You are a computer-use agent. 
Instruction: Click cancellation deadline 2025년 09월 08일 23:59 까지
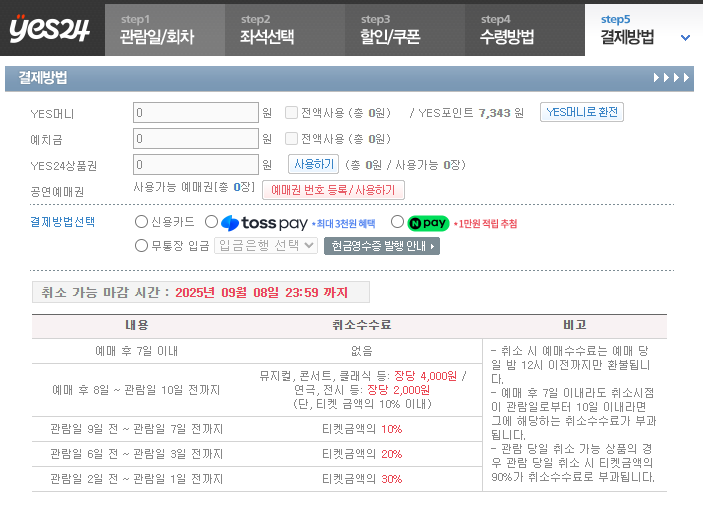coord(261,293)
